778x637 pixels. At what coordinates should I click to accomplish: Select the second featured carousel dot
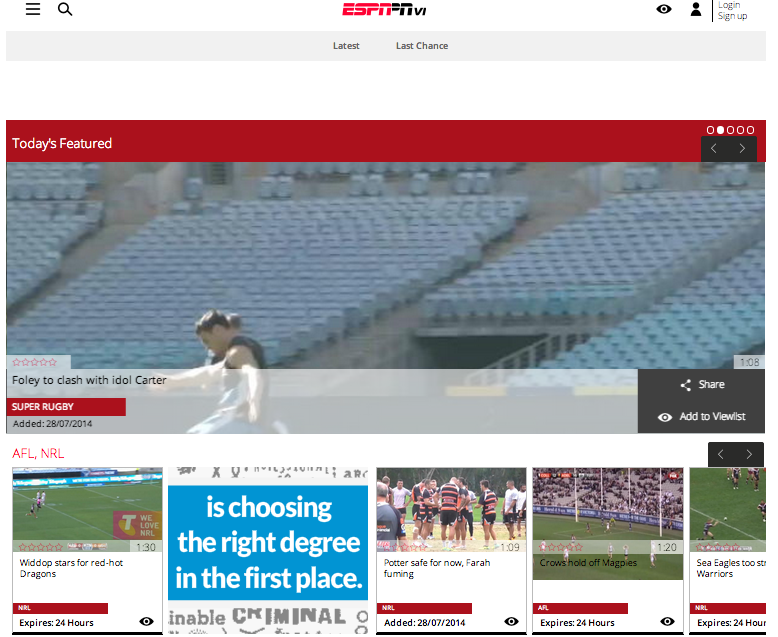pos(720,130)
